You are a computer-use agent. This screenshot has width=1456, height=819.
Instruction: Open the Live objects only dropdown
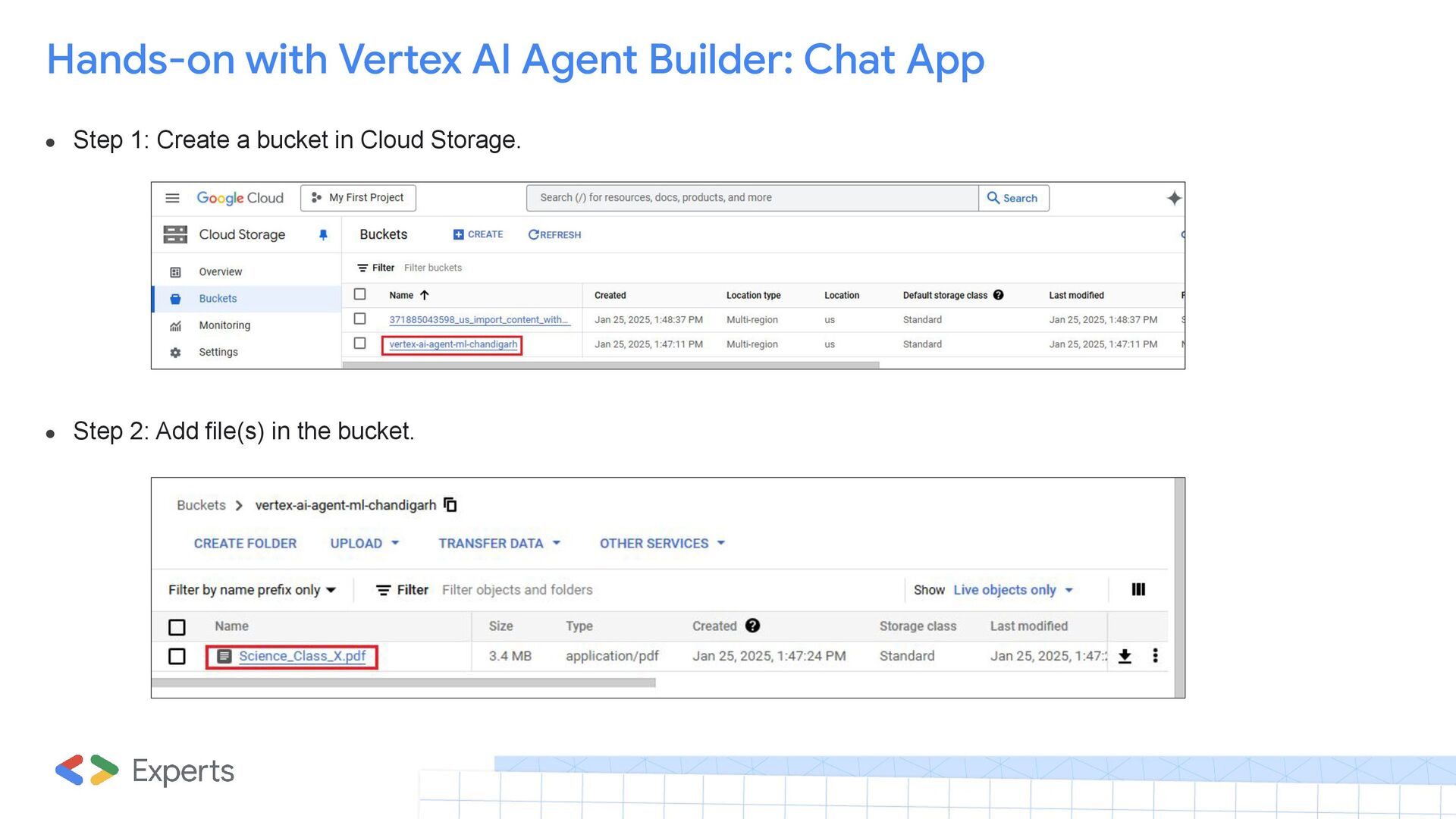click(x=1013, y=590)
